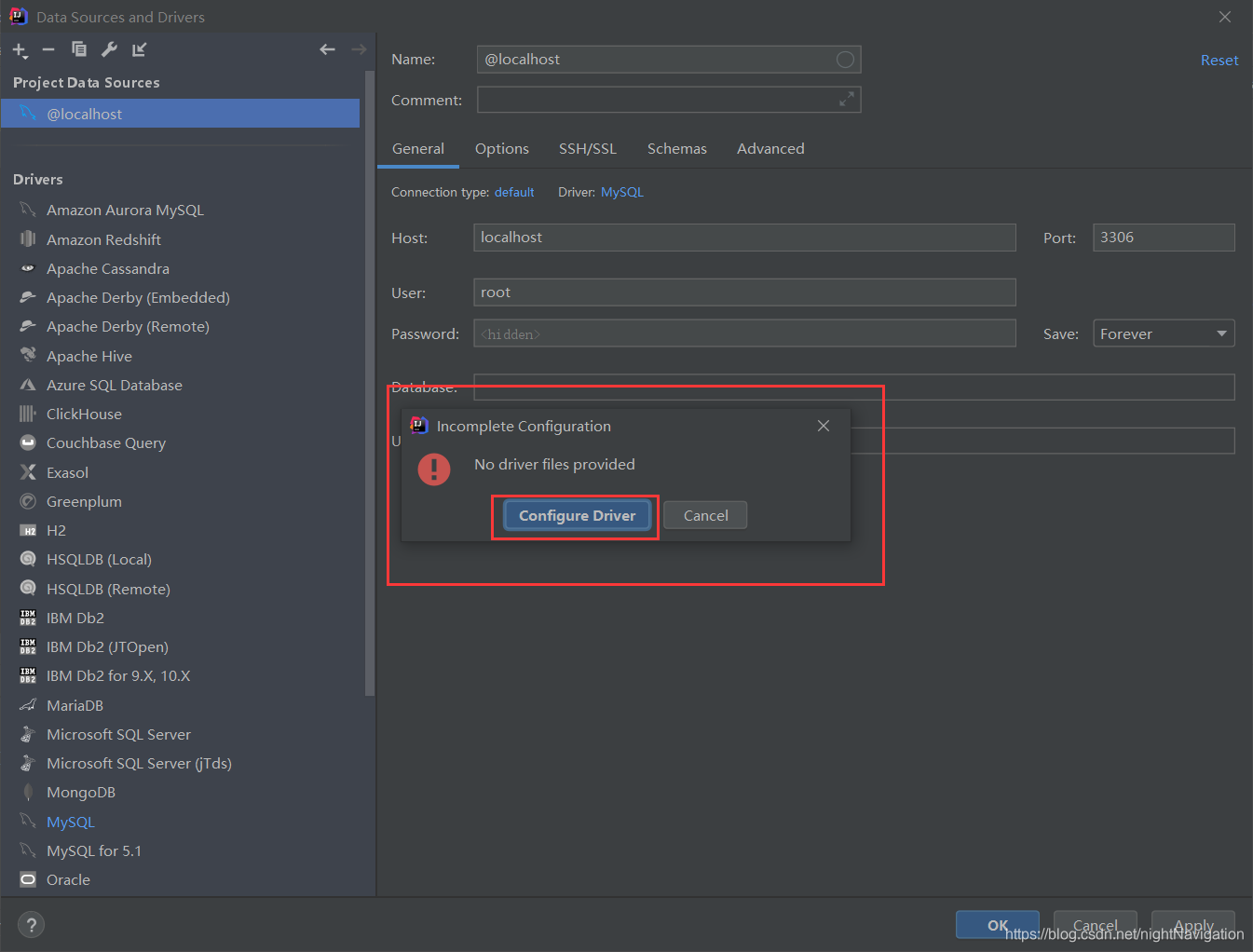Screen dimensions: 1253x952
Task: Switch to the General tab
Action: tap(418, 149)
